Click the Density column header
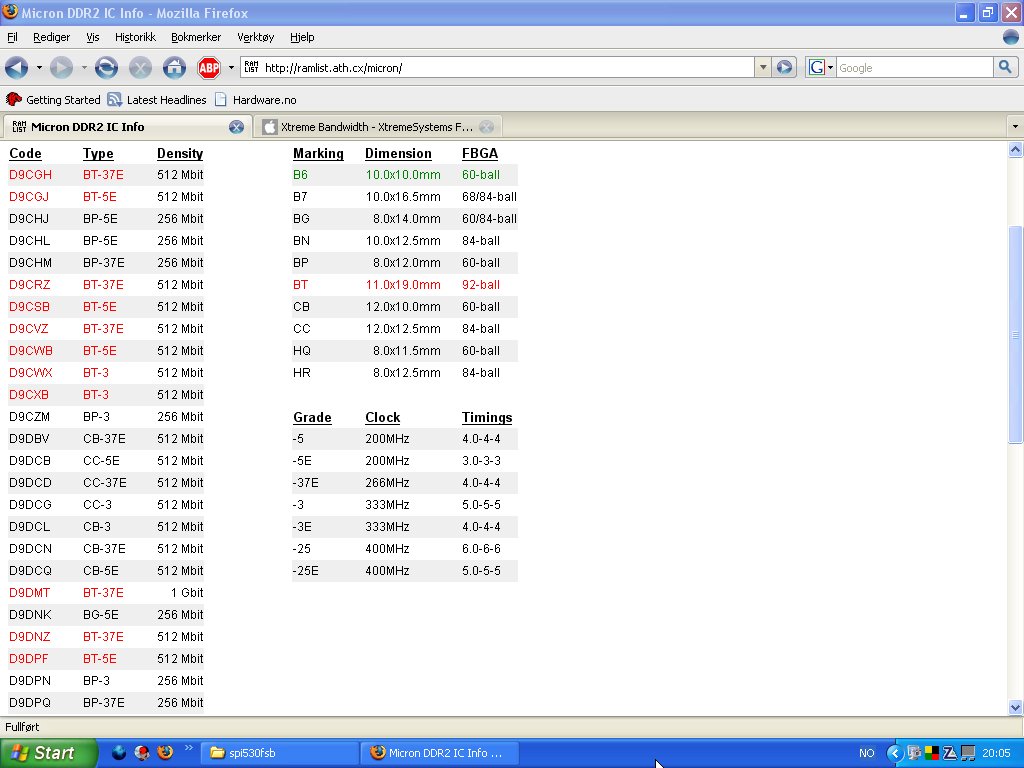 [180, 153]
